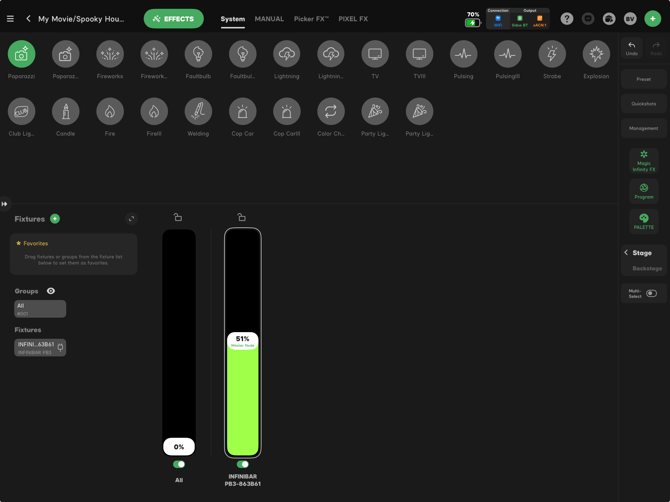
Task: Expand the left side panel arrow
Action: [x=4, y=204]
